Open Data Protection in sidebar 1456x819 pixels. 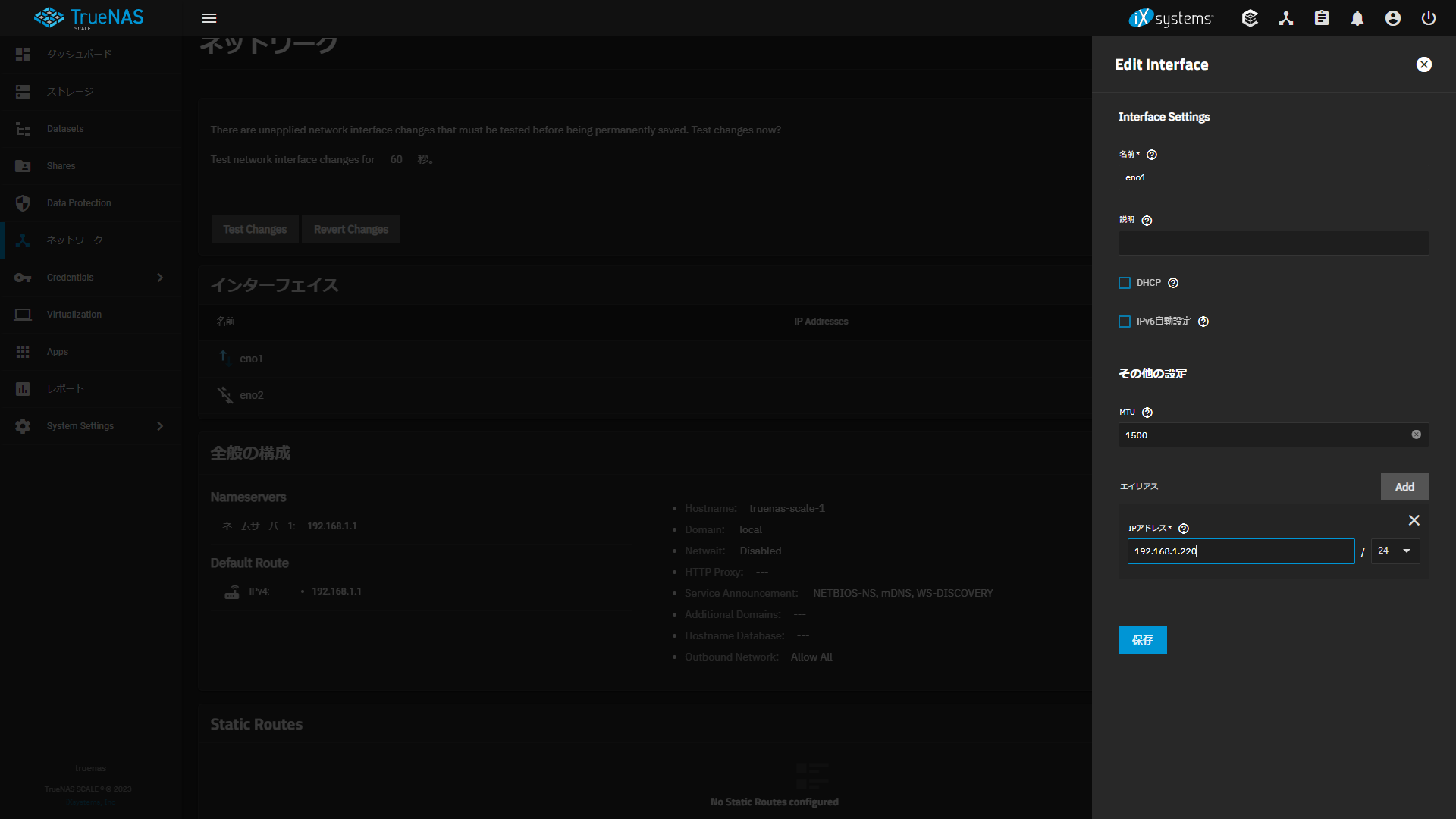coord(79,203)
